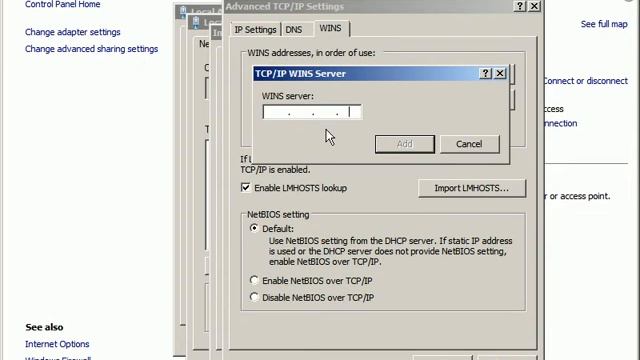This screenshot has width=640, height=360.
Task: Click the 'NetBIOS setting' group label
Action: pyautogui.click(x=278, y=215)
